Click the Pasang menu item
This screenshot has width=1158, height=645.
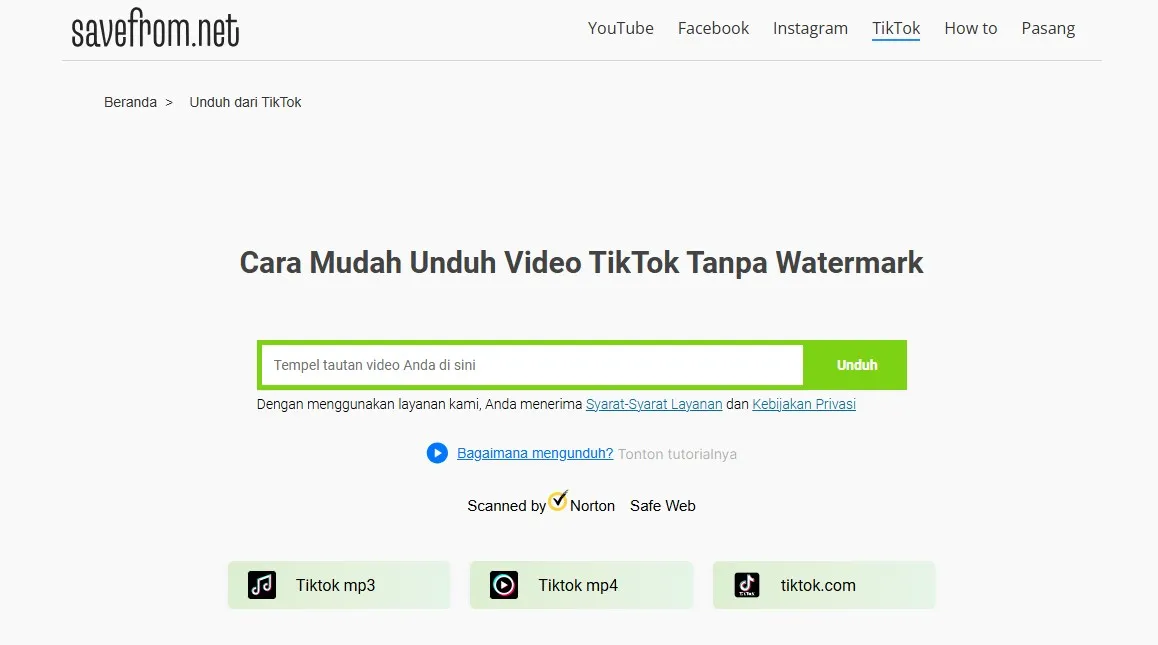1048,28
